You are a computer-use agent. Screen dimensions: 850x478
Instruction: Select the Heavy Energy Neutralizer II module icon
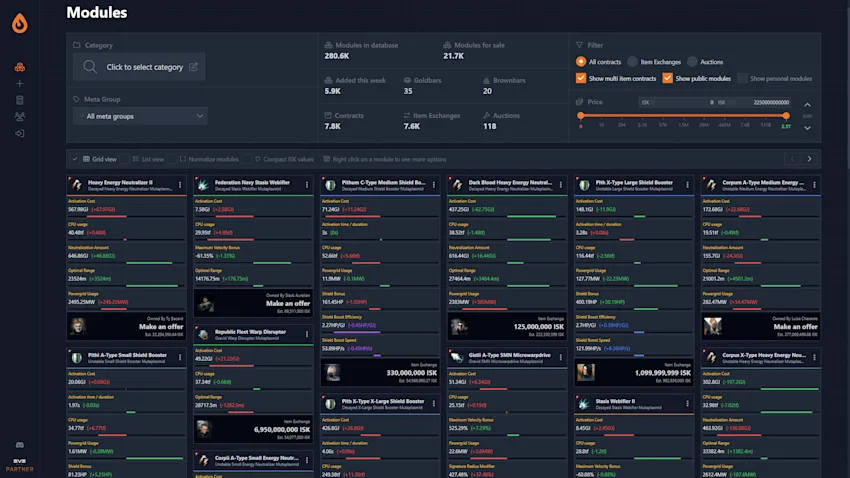pyautogui.click(x=77, y=185)
